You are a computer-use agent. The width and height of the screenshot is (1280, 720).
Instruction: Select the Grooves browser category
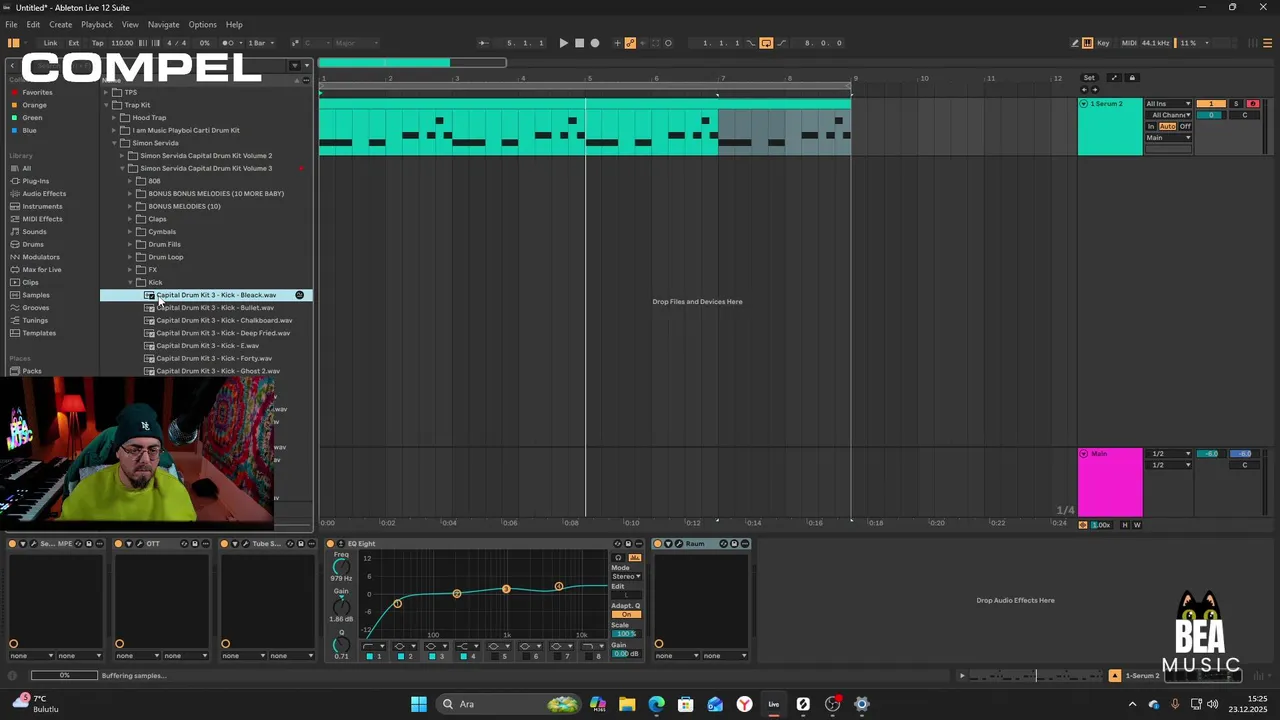coord(36,308)
